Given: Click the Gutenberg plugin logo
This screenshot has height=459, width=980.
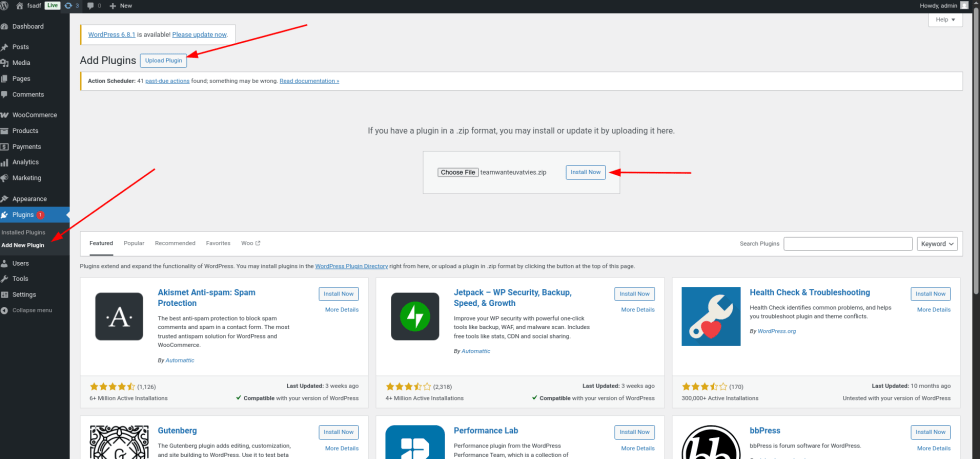Looking at the screenshot, I should coord(119,442).
